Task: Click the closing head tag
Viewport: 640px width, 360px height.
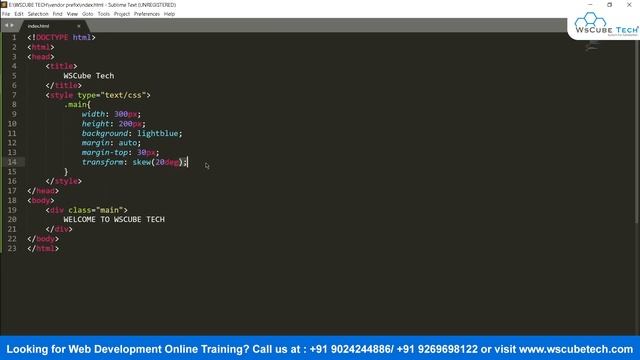Action: point(43,191)
